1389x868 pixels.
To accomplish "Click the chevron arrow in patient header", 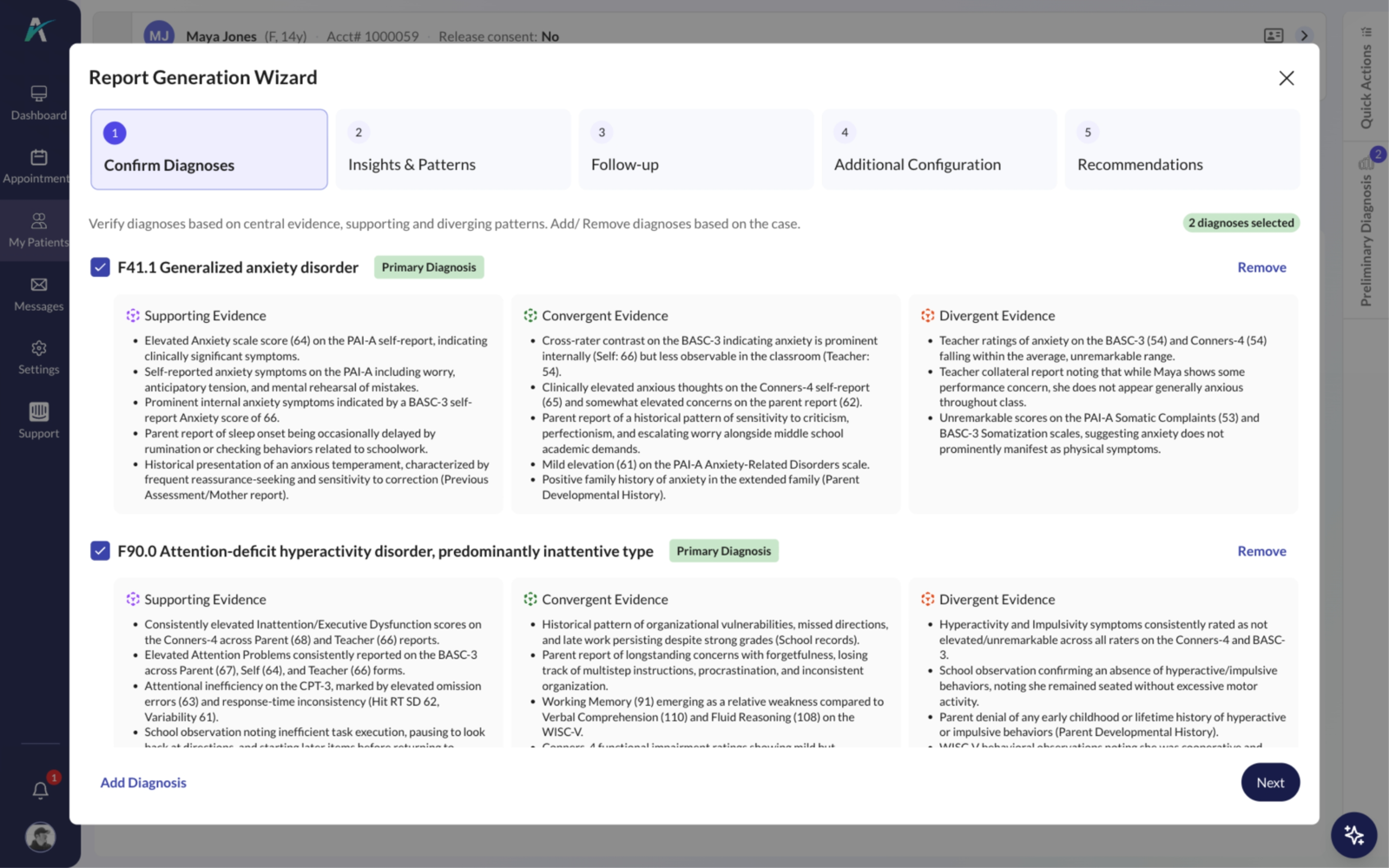I will pyautogui.click(x=1304, y=36).
